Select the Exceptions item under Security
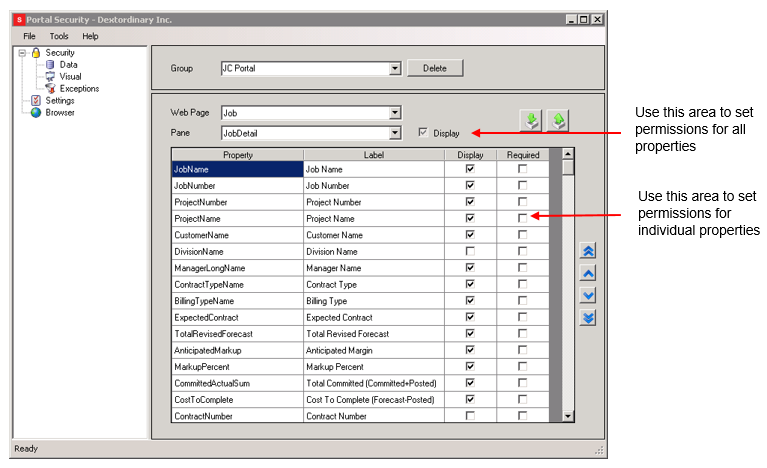 [79, 89]
